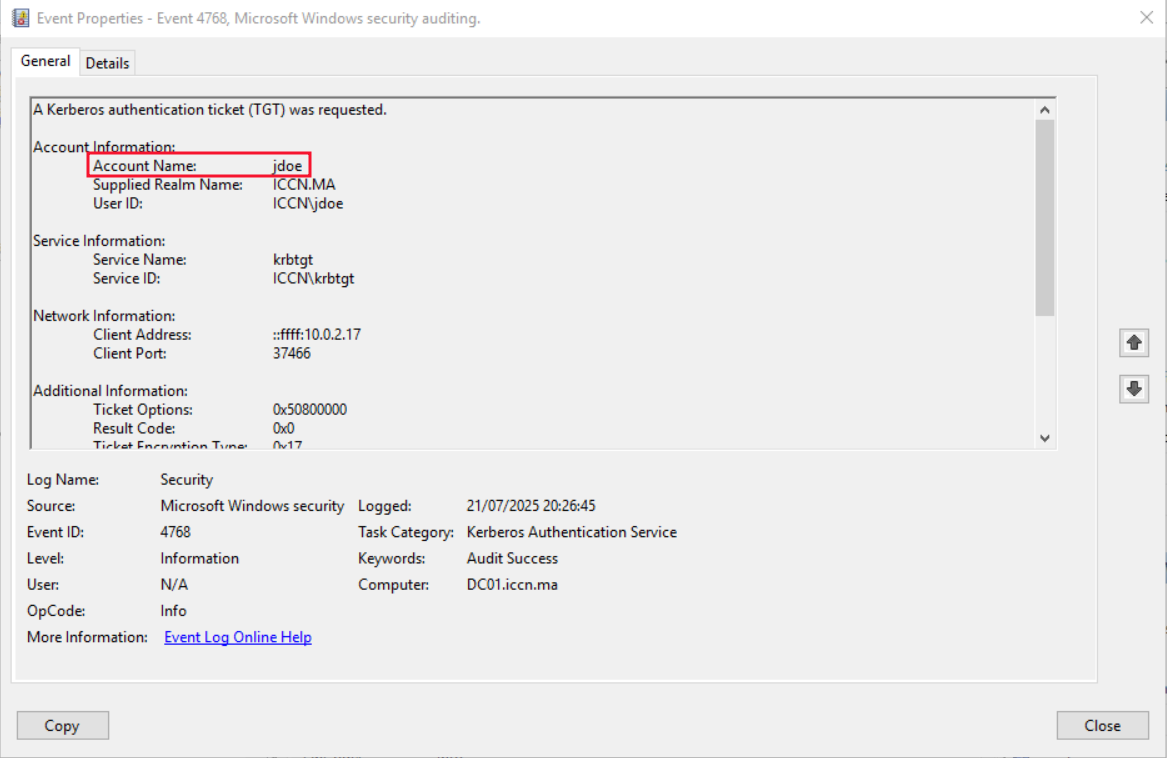
Task: Click the empty scrollbar track below the thumb
Action: (1045, 370)
